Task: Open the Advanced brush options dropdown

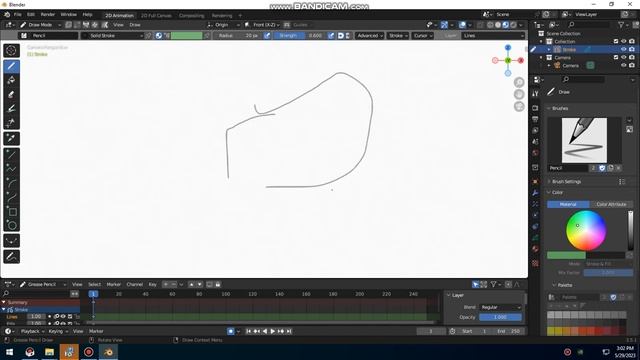Action: [370, 36]
